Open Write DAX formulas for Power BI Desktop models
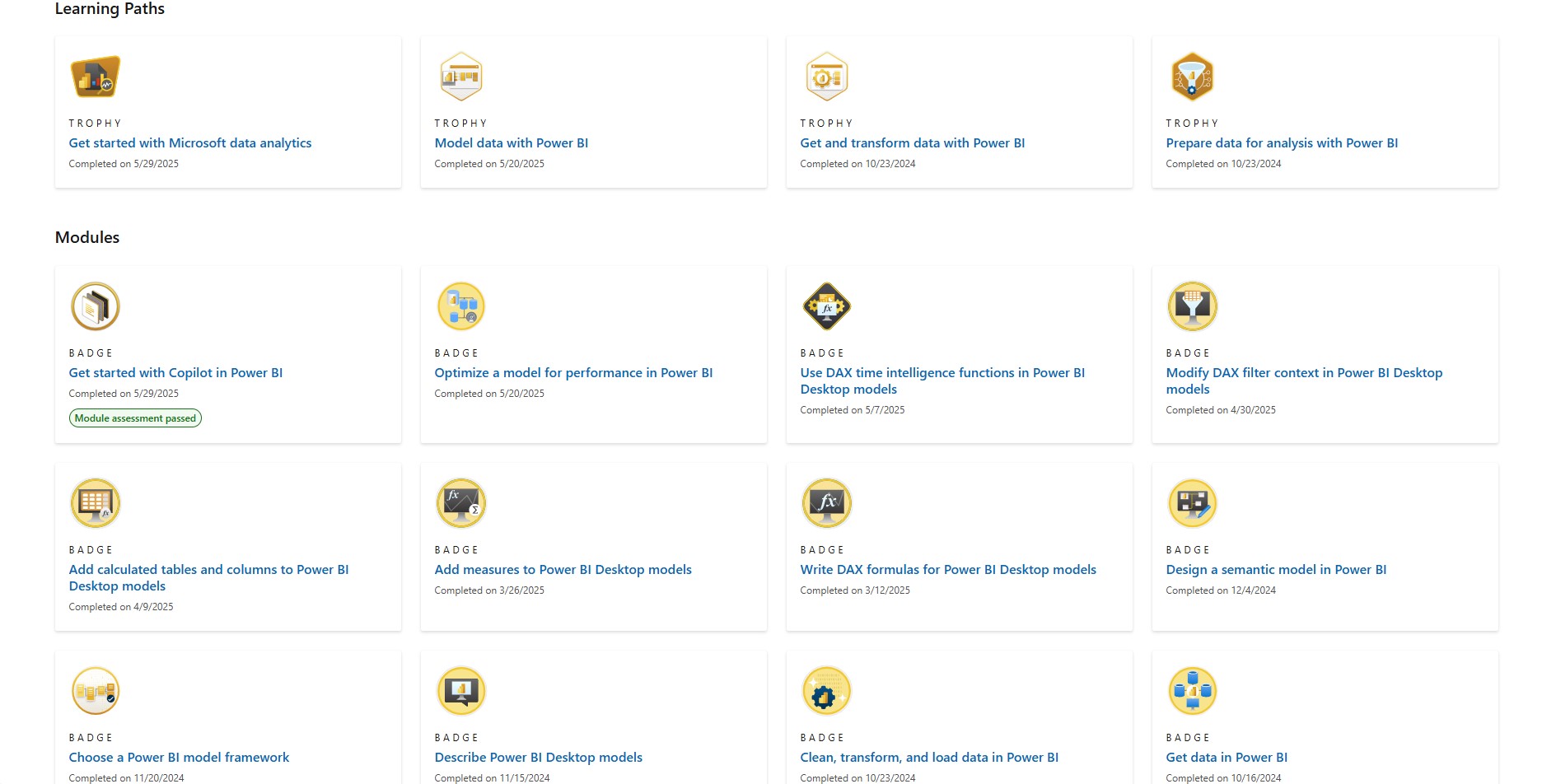The image size is (1556, 784). coord(947,570)
